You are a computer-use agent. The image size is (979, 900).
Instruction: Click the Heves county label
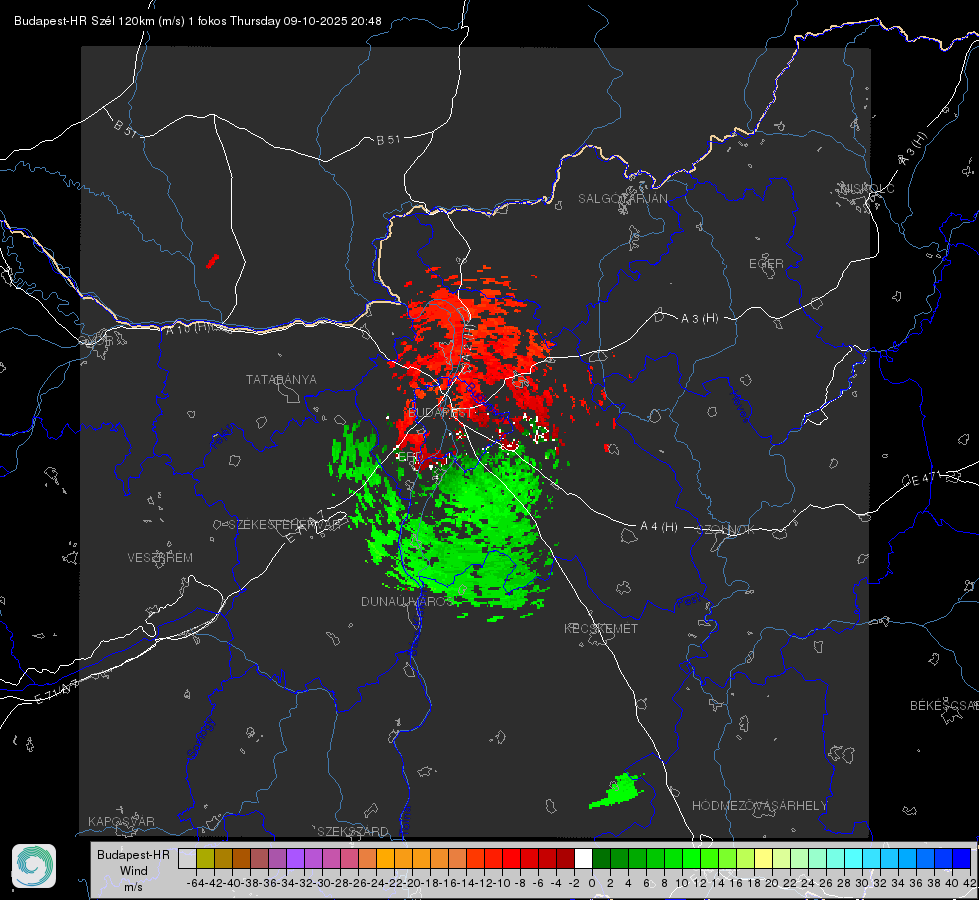click(740, 407)
